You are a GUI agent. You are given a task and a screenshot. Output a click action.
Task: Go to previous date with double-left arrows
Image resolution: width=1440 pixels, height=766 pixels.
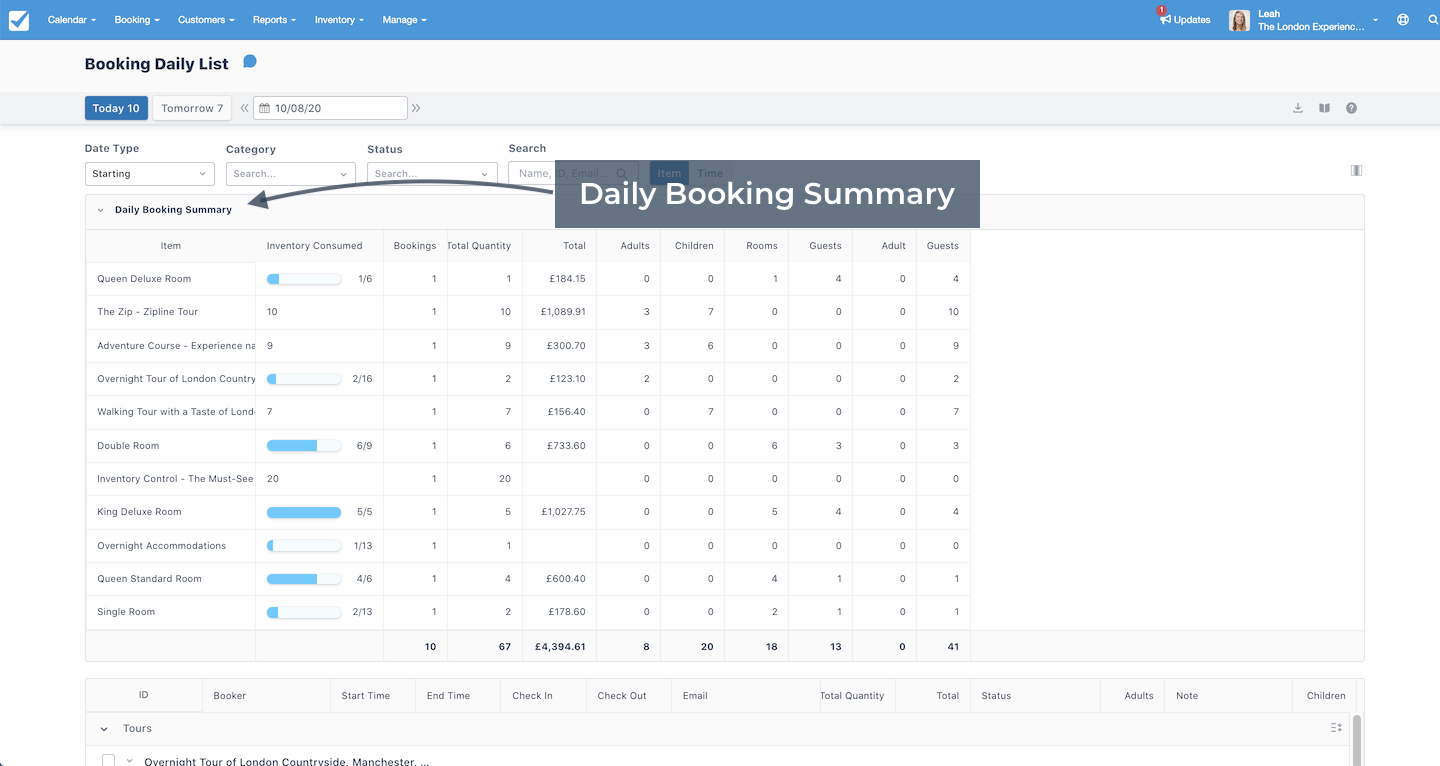point(244,108)
